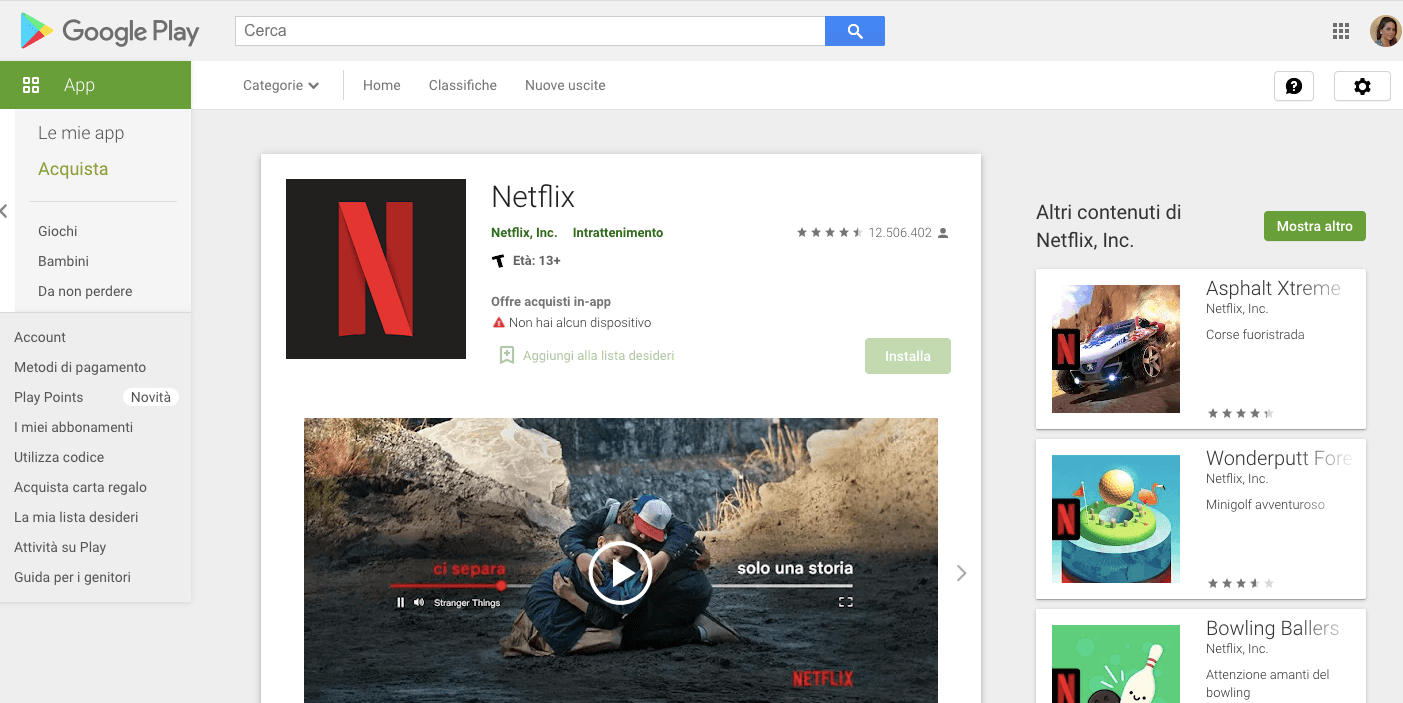This screenshot has height=703, width=1403.
Task: Open Metodi di pagamento
Action: pyautogui.click(x=80, y=367)
